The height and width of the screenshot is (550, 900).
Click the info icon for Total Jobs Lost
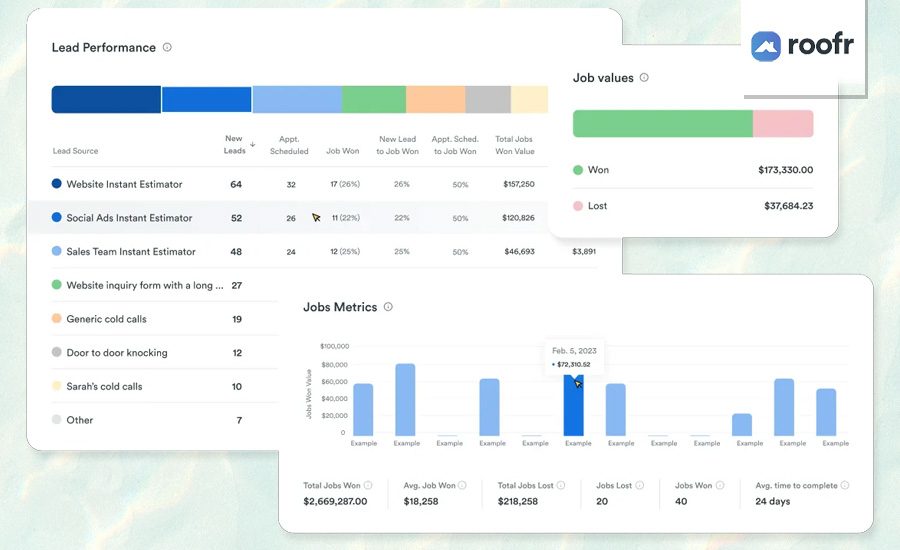point(561,485)
